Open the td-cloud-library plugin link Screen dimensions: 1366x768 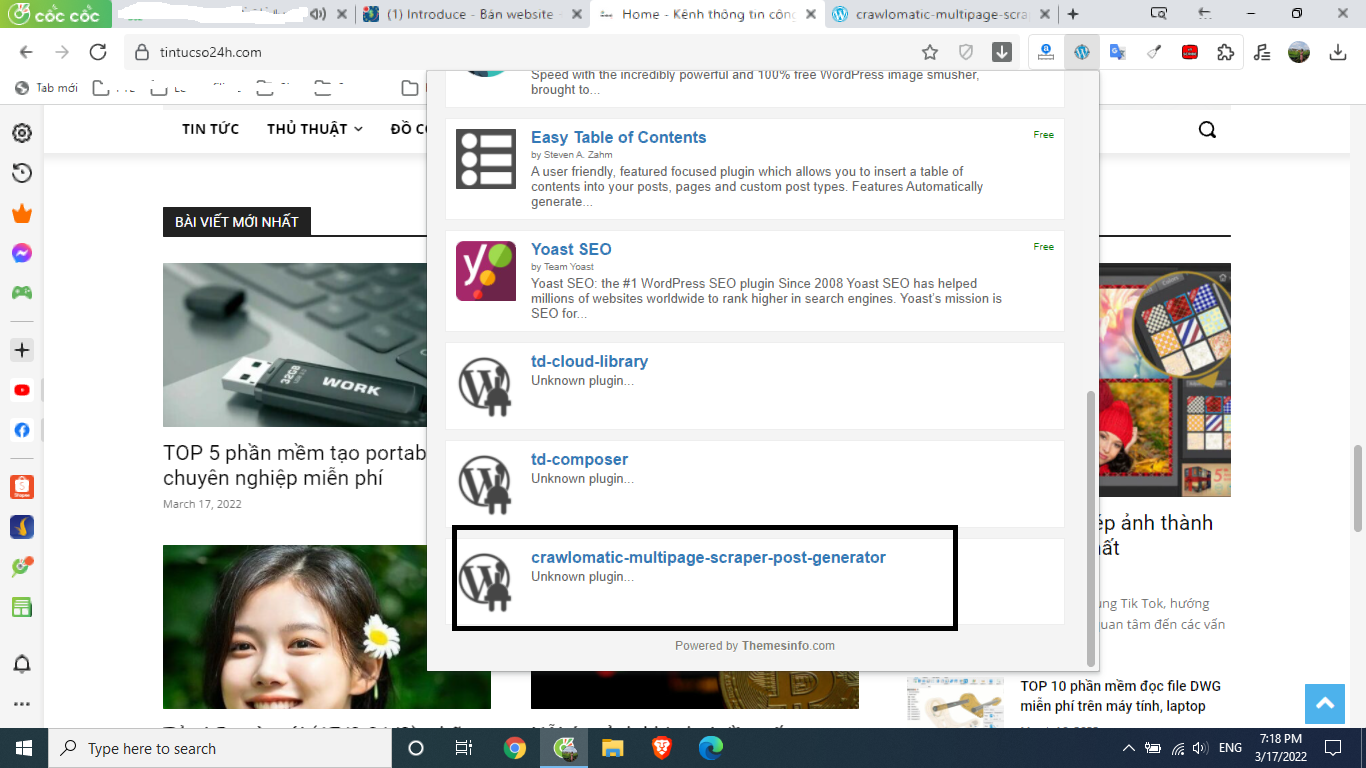pos(589,361)
